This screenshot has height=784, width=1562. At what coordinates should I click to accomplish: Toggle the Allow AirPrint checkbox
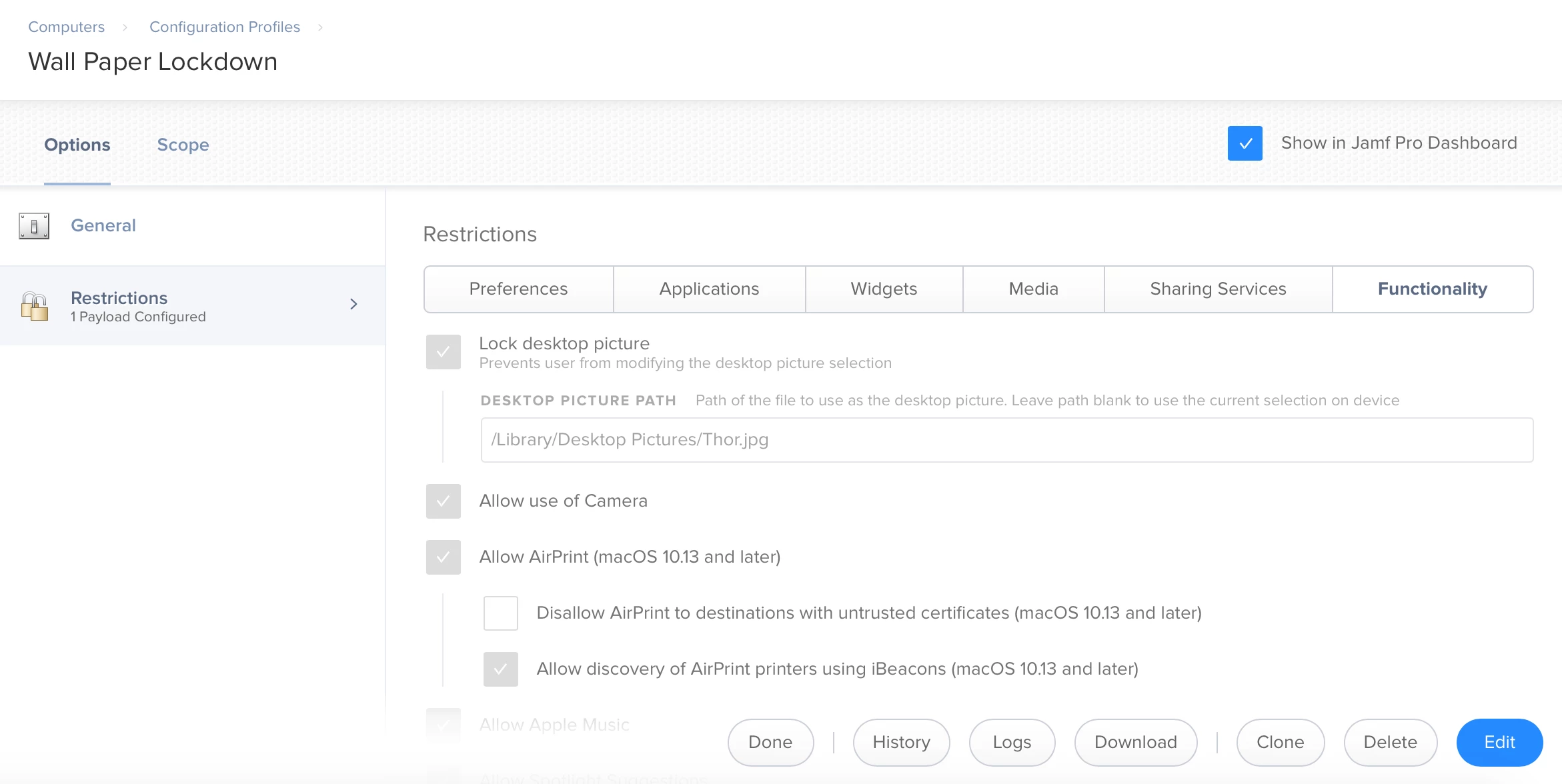(x=444, y=557)
